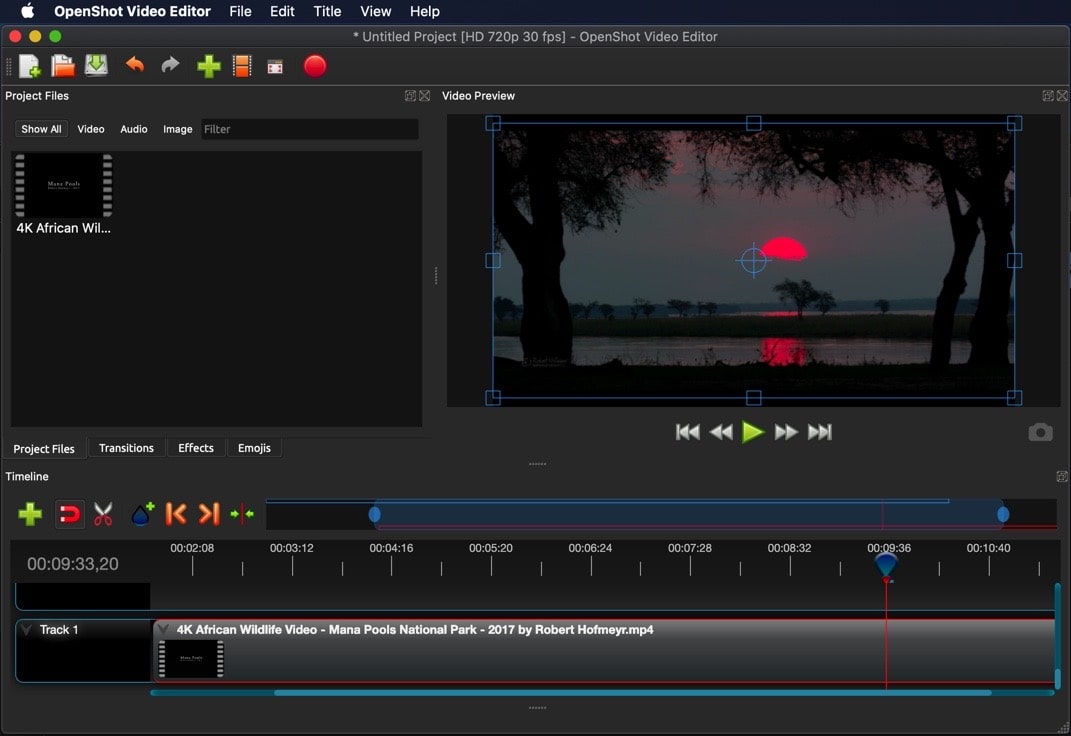Click the right handle of the timeline zoom slider
1071x736 pixels.
[1003, 514]
